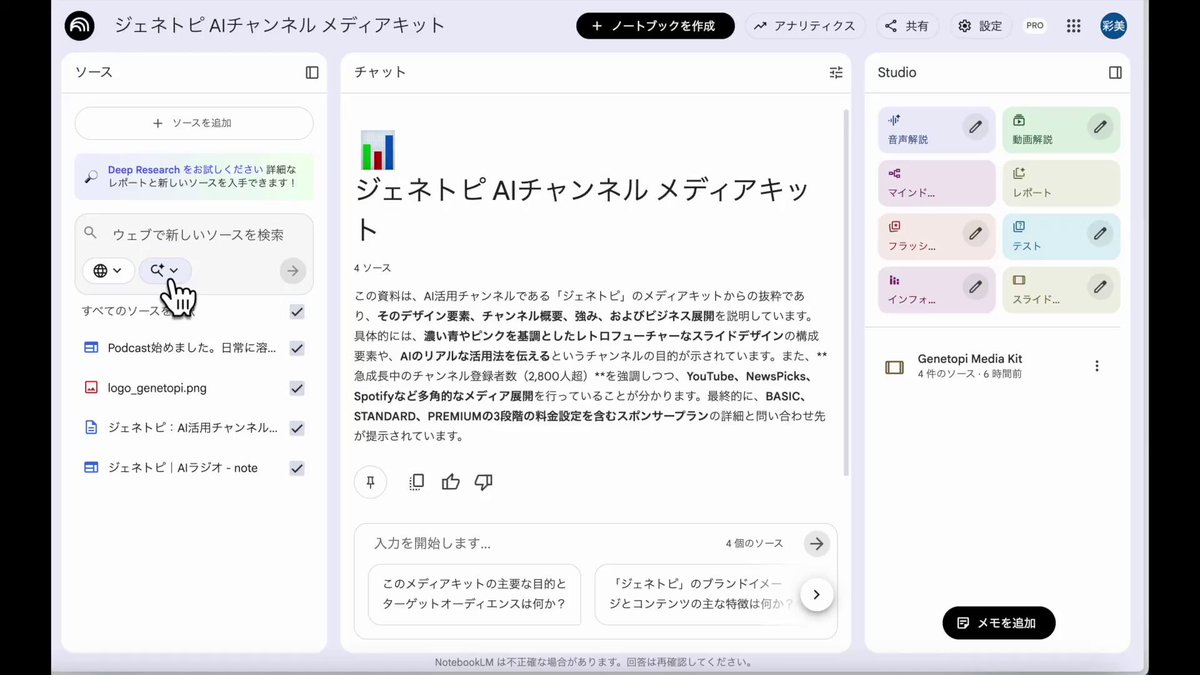Viewport: 1200px width, 675px height.
Task: Edit the 動画解説 tile pencil icon
Action: (x=1100, y=127)
